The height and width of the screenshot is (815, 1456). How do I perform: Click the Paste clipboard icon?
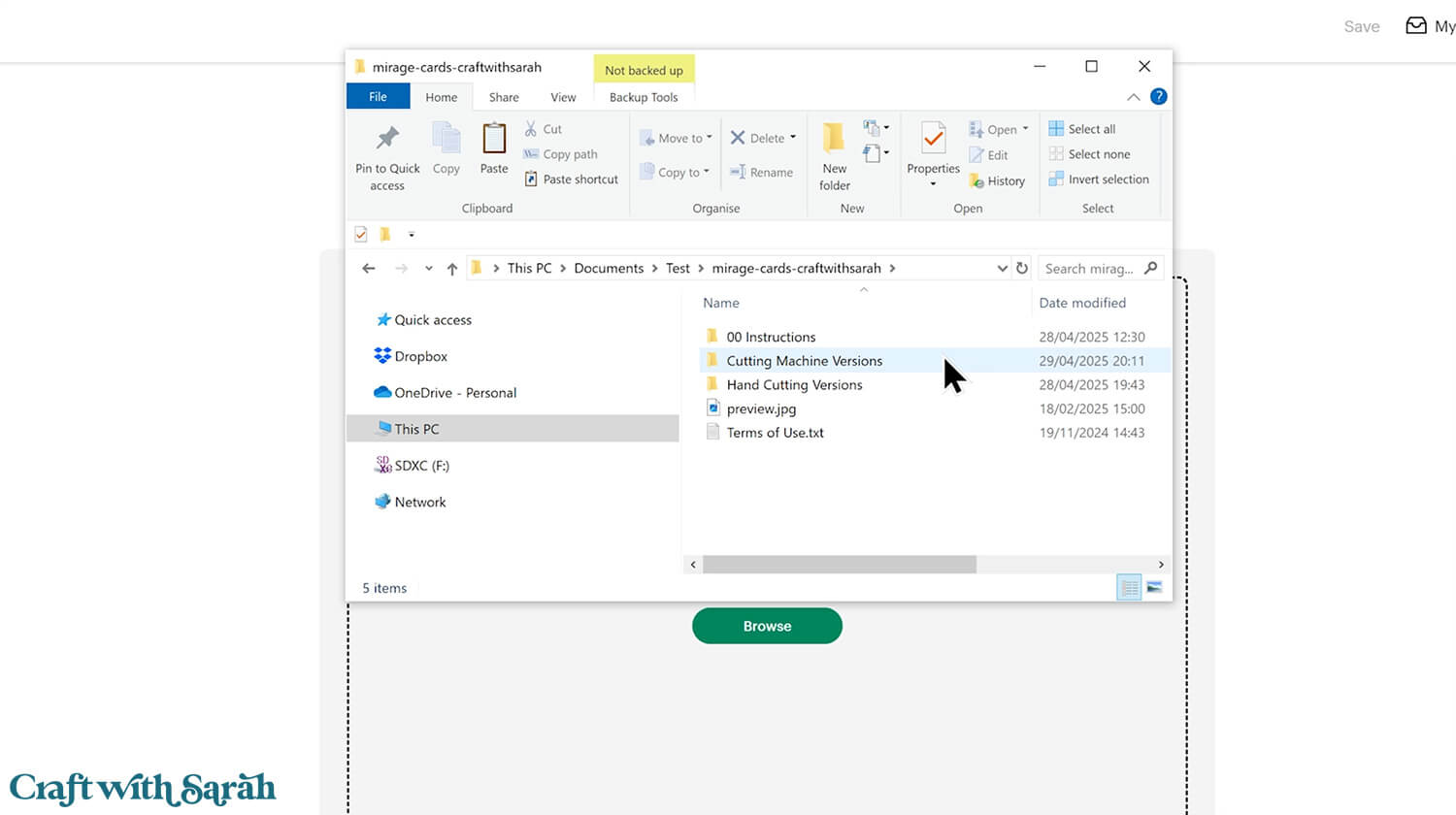click(494, 139)
